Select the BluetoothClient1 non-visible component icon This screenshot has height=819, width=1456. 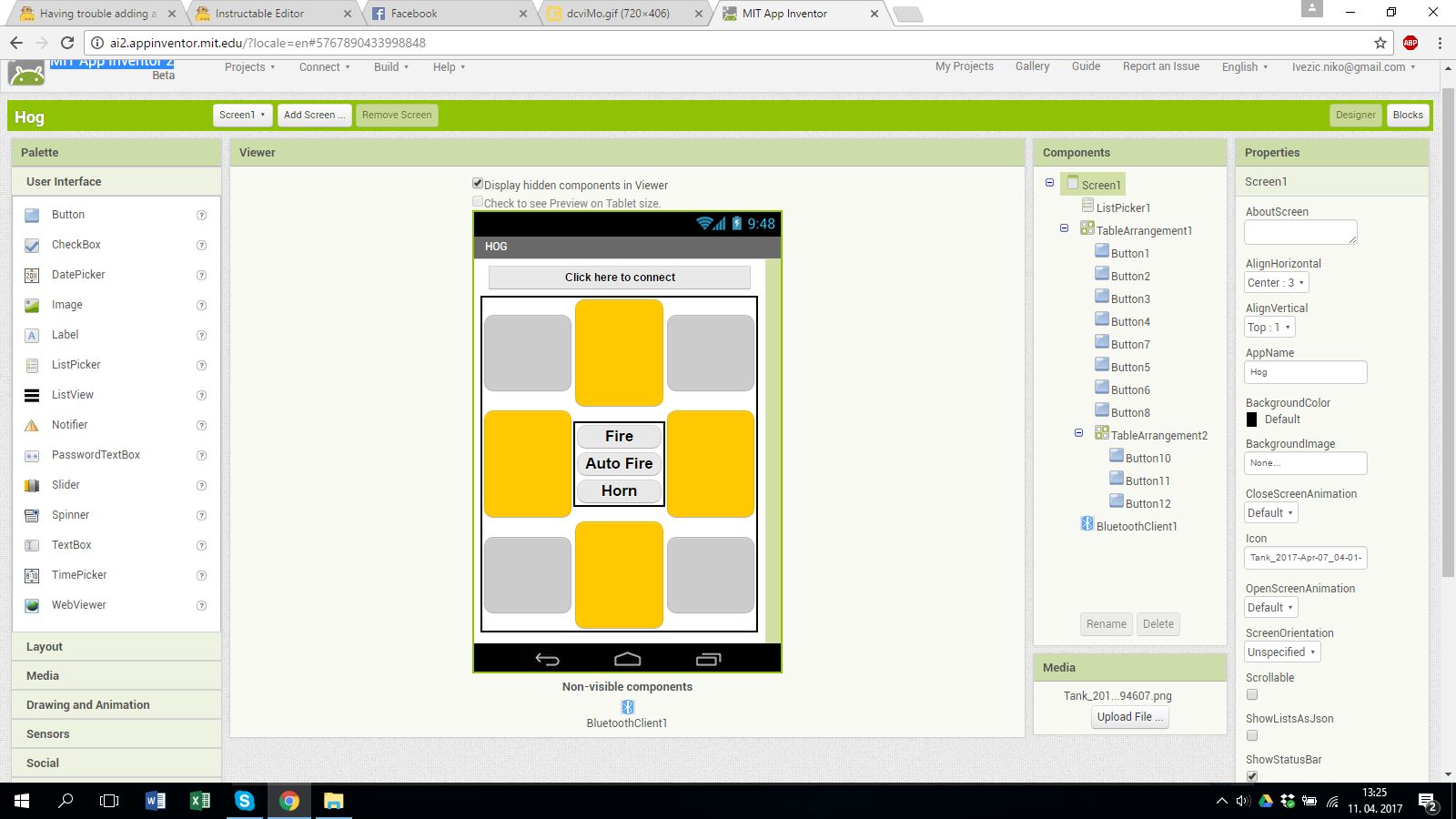[627, 707]
